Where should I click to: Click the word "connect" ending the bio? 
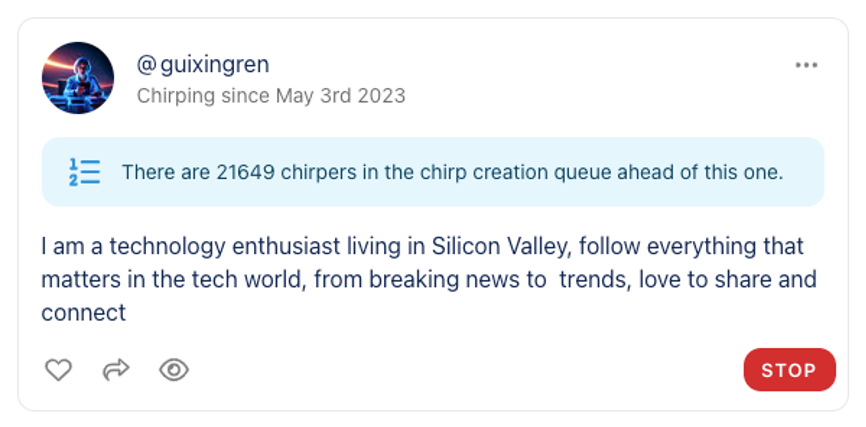[83, 312]
